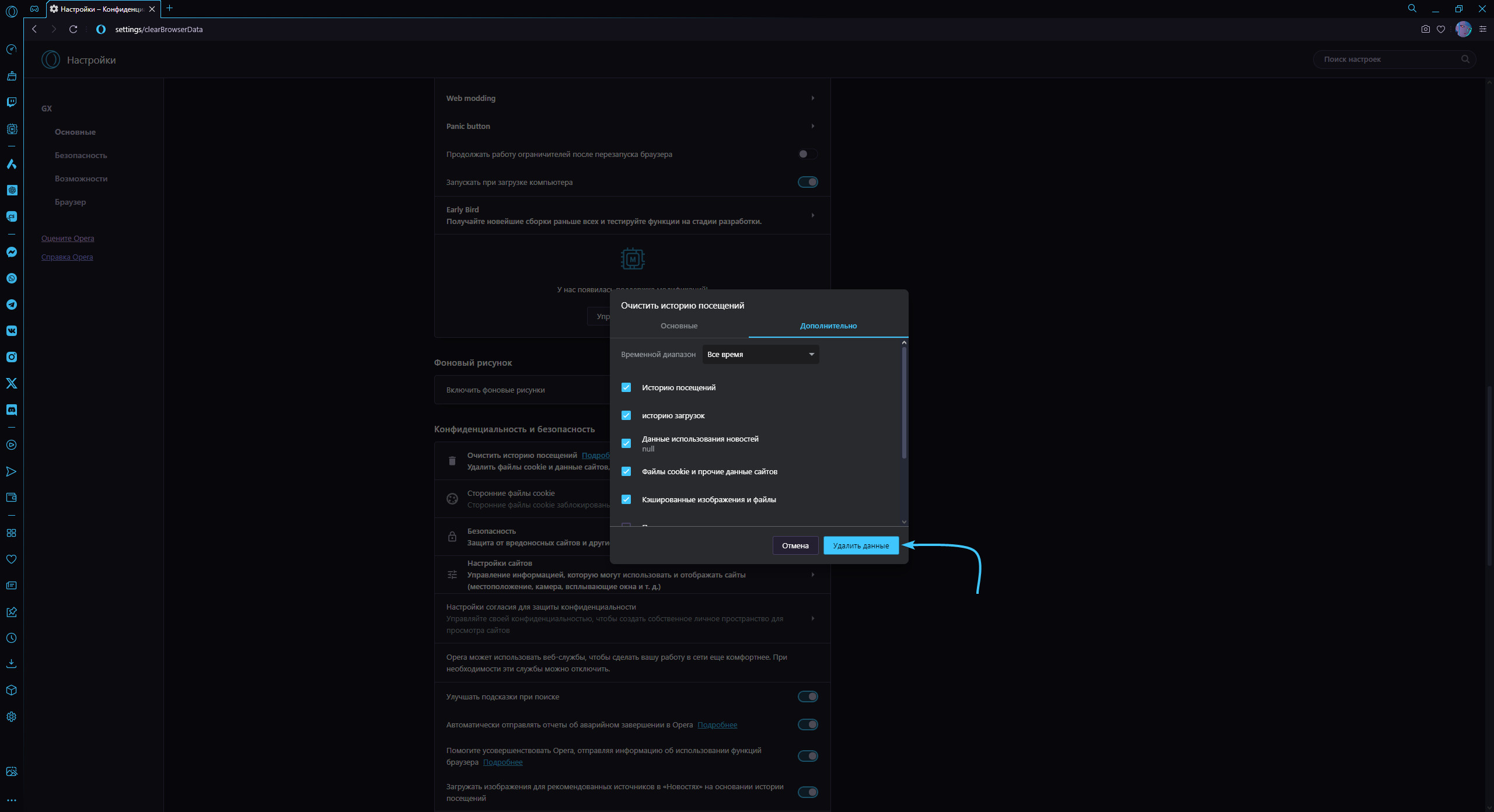This screenshot has width=1494, height=812.
Task: Switch to the 'Основные' dialog tab
Action: click(679, 325)
